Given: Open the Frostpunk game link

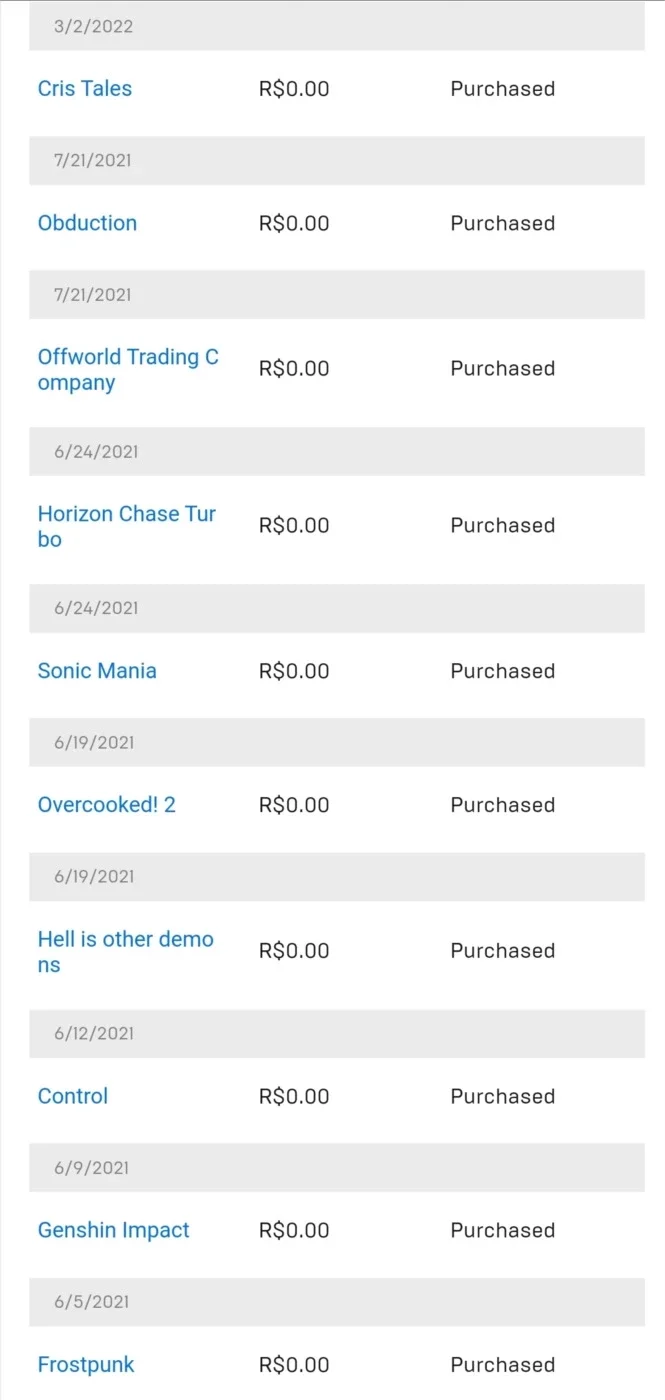Looking at the screenshot, I should click(x=86, y=1365).
